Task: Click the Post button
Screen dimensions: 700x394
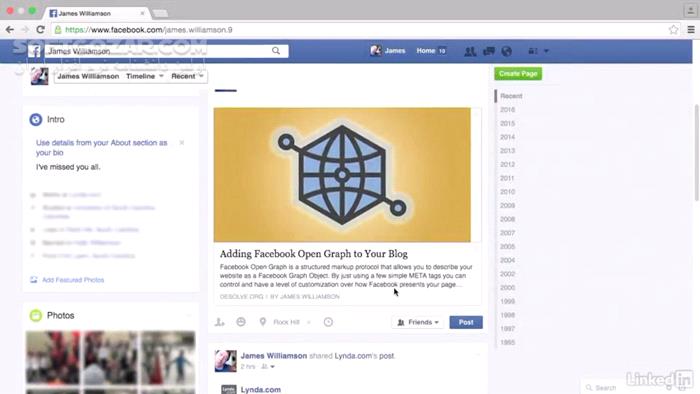Action: coord(466,322)
